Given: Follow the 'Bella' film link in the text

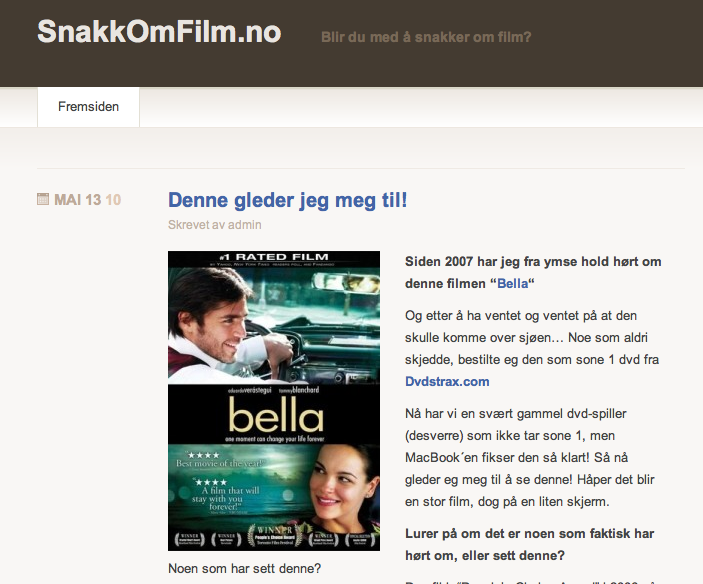Looking at the screenshot, I should [x=512, y=284].
